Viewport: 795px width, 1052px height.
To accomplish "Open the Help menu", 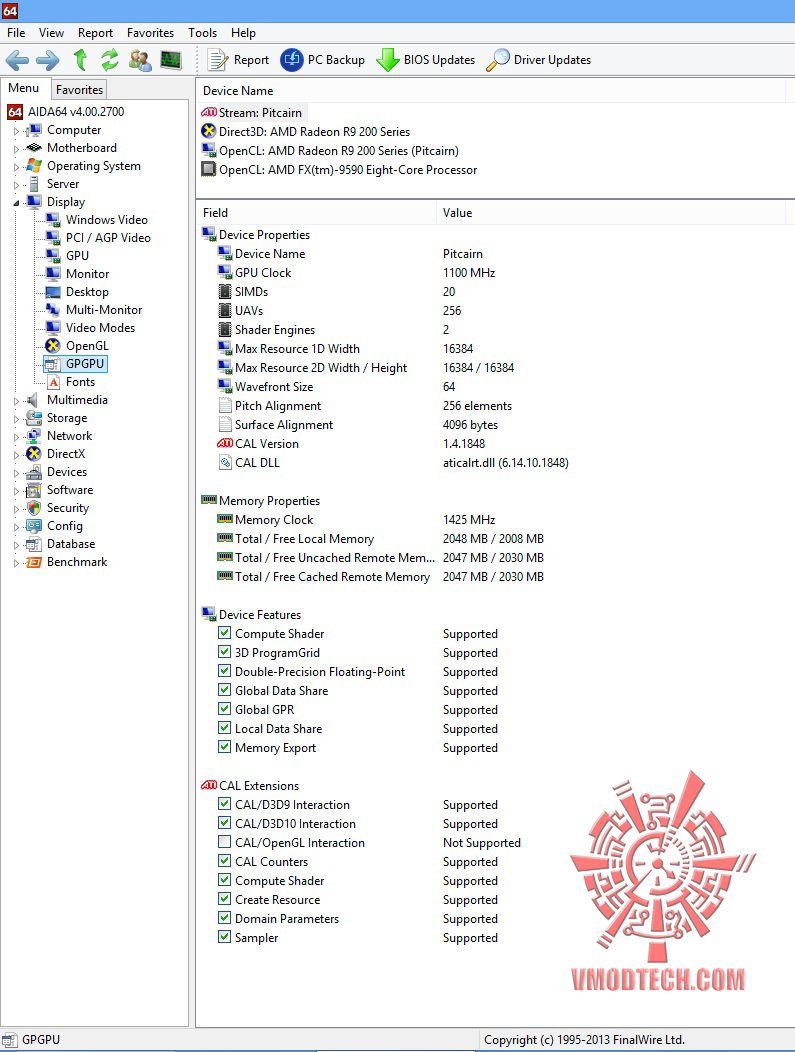I will 243,33.
